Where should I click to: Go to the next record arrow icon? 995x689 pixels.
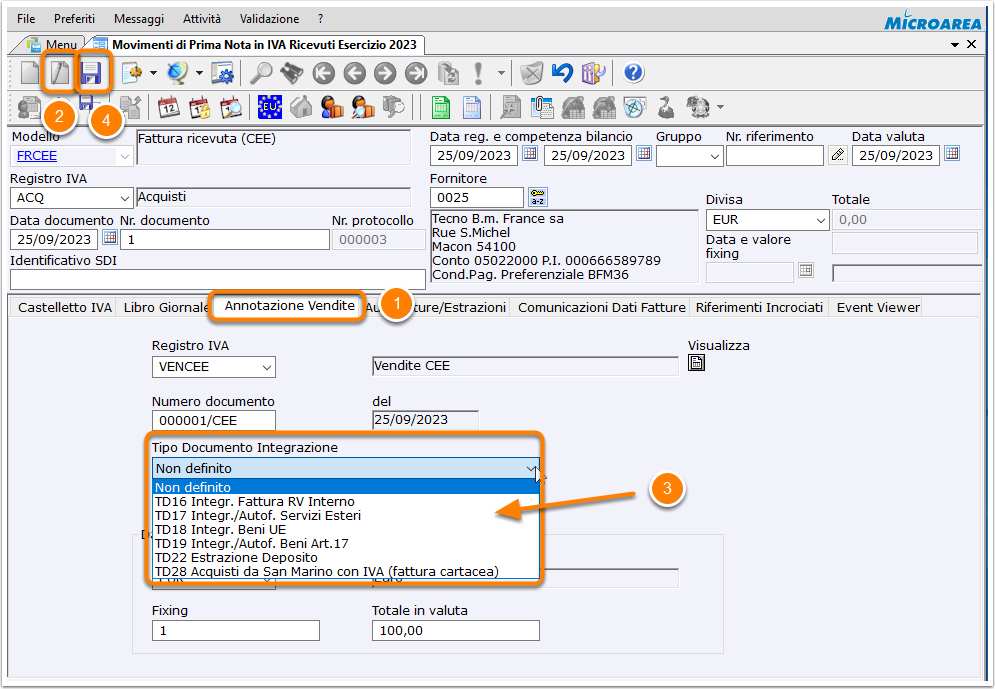[x=385, y=74]
